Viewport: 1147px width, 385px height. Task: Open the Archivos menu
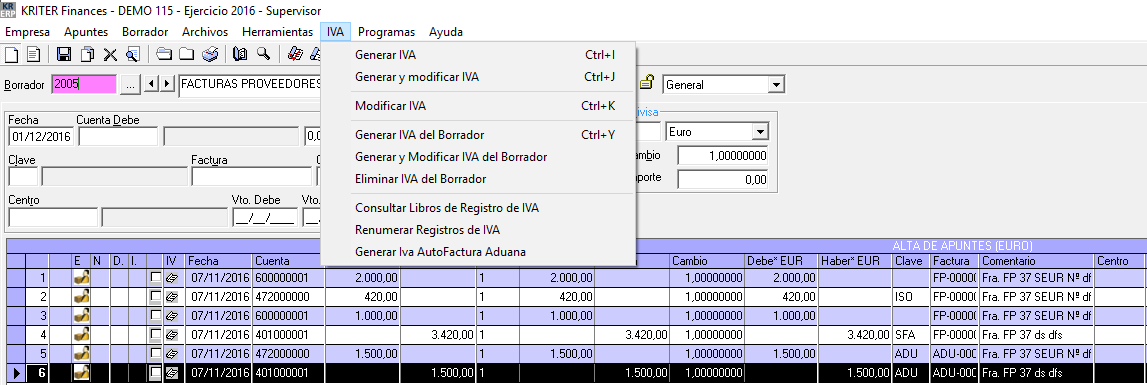205,31
